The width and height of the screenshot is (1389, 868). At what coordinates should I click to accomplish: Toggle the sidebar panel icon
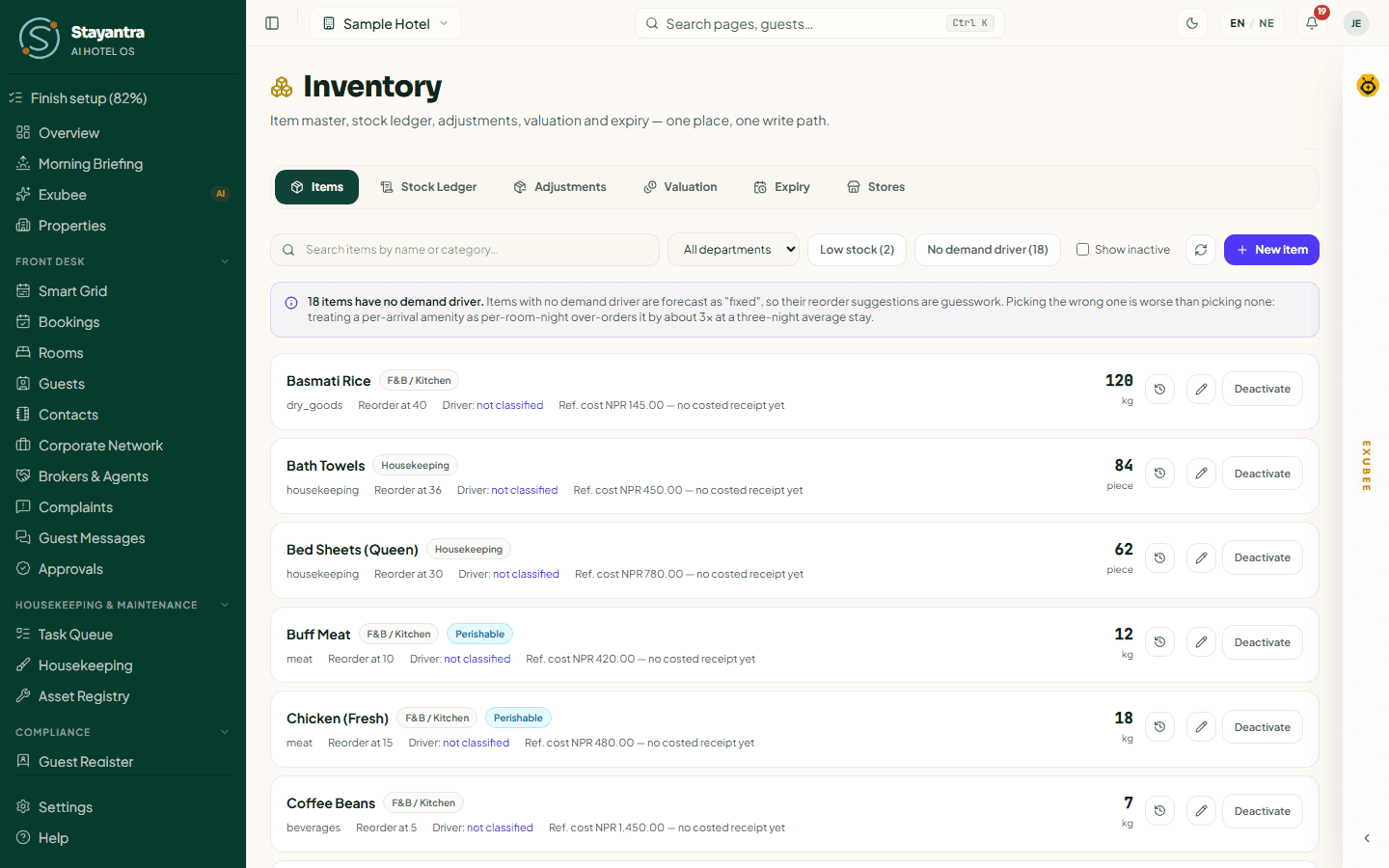click(x=272, y=23)
